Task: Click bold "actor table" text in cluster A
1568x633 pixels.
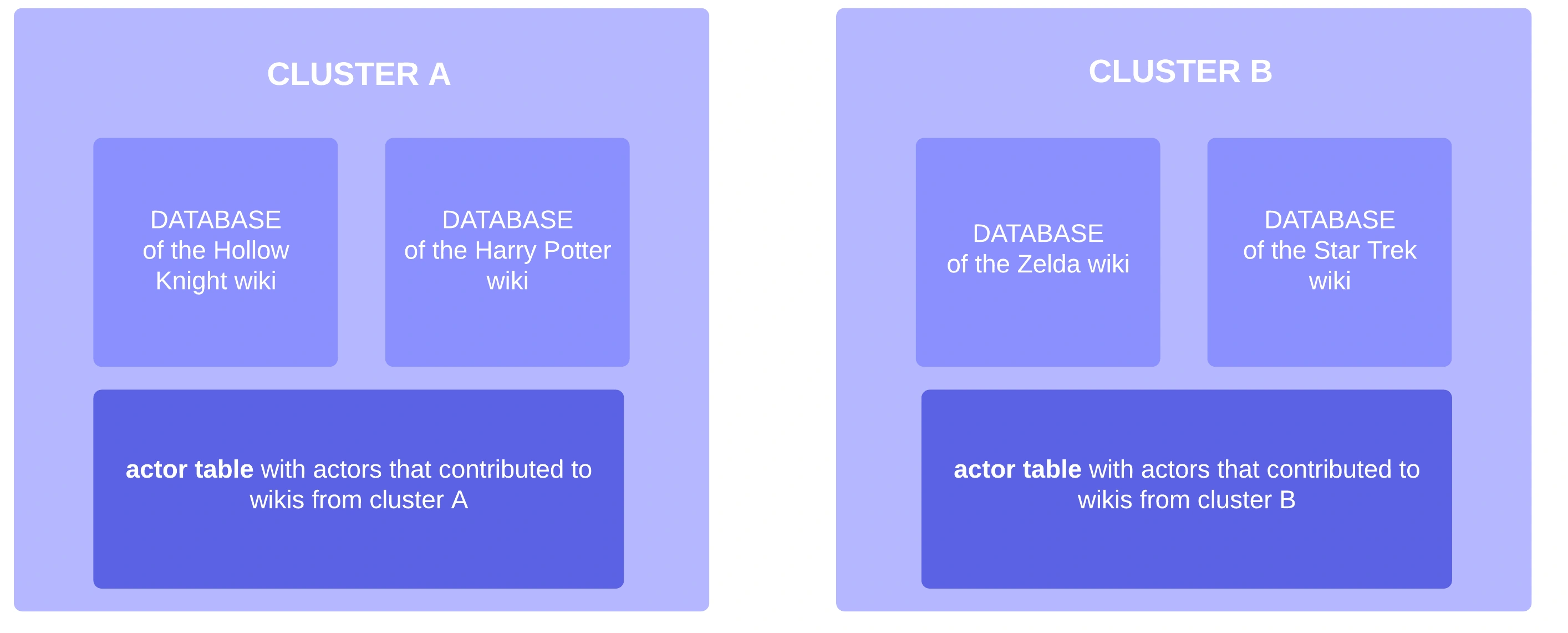Action: 189,469
